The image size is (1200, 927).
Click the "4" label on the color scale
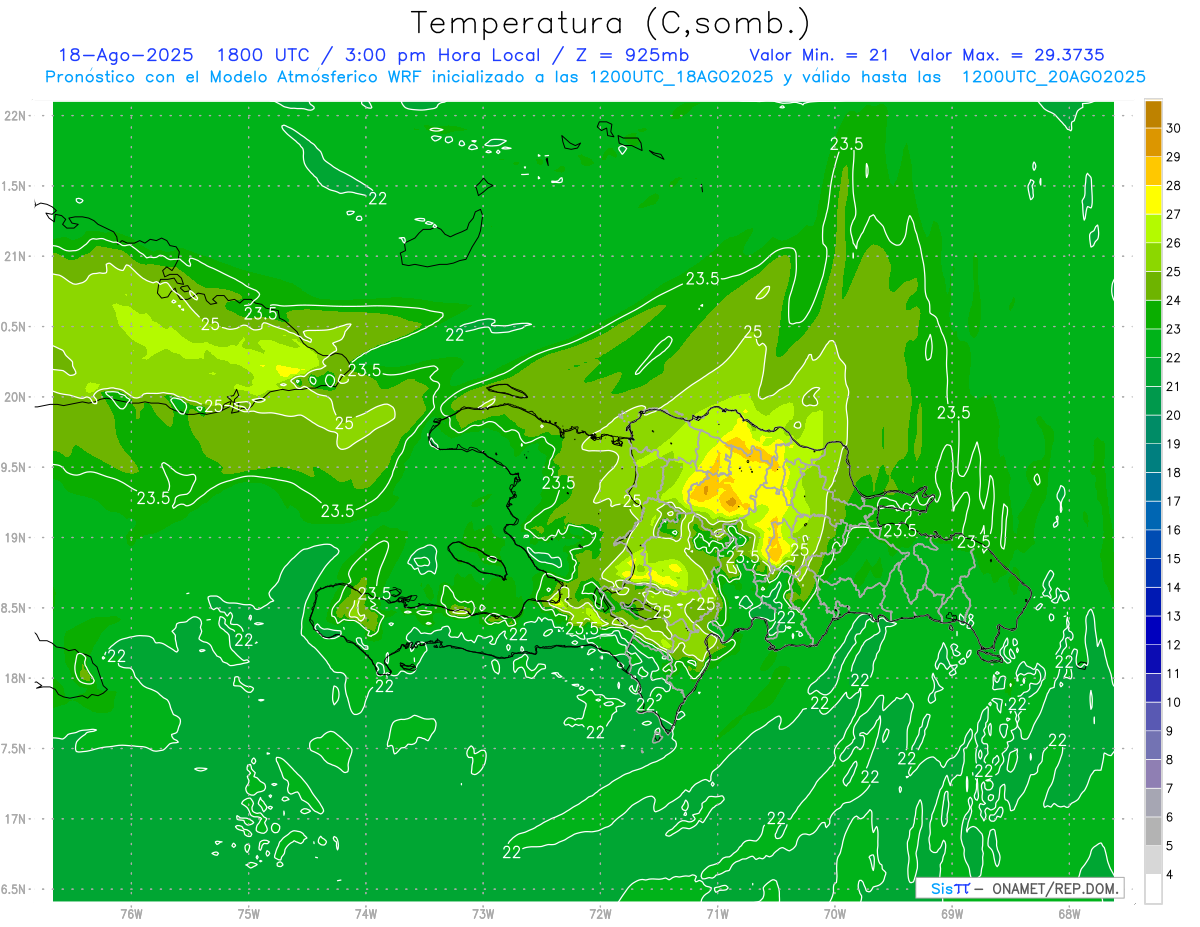pyautogui.click(x=1170, y=874)
